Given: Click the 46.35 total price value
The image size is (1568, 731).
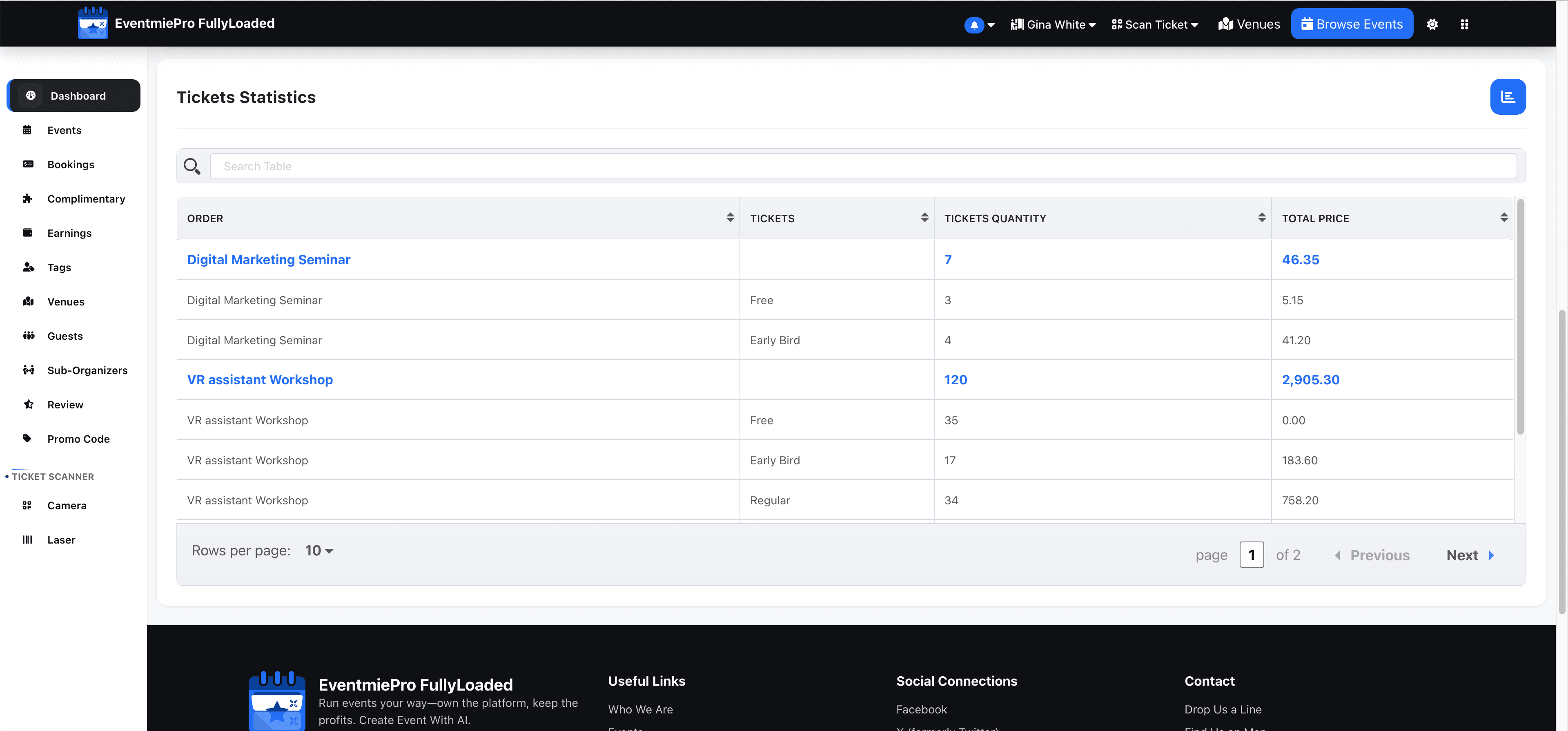Looking at the screenshot, I should tap(1301, 259).
